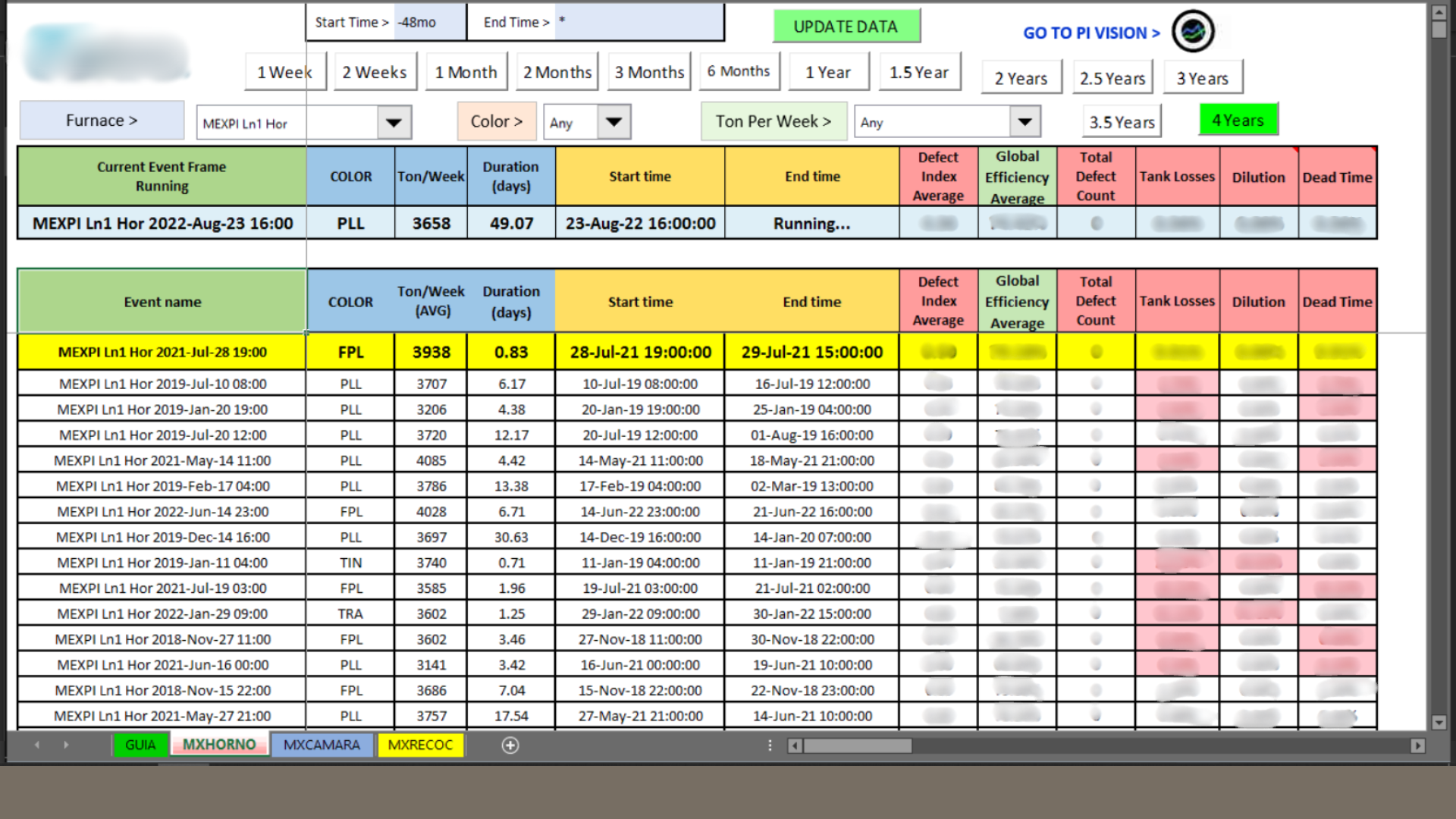The width and height of the screenshot is (1456, 819).
Task: Click Dead Time header in event table
Action: pyautogui.click(x=1337, y=301)
